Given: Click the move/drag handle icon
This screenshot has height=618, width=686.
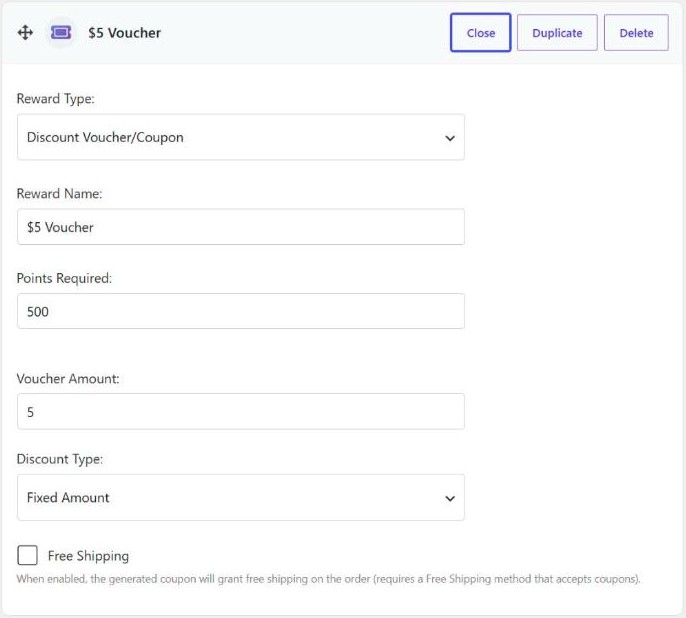Looking at the screenshot, I should [25, 33].
